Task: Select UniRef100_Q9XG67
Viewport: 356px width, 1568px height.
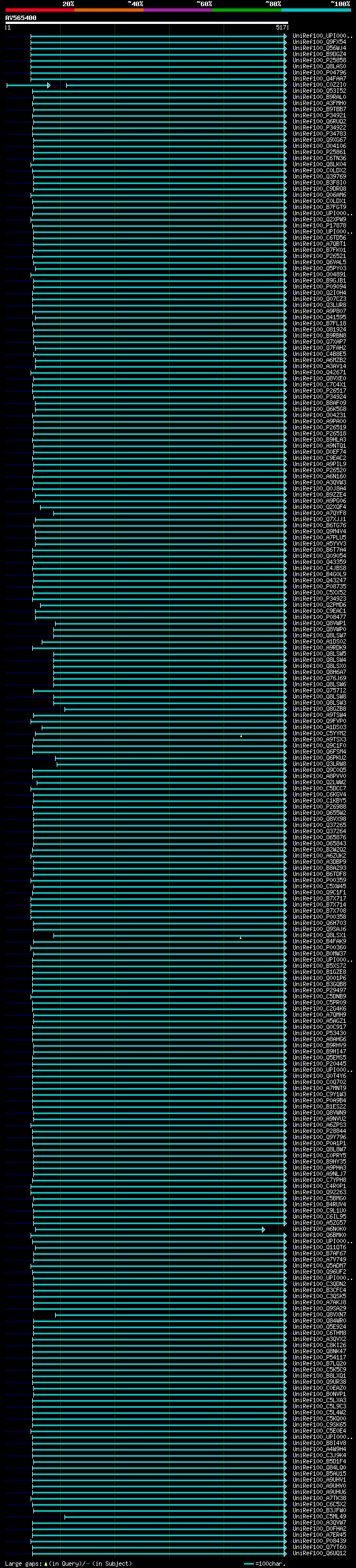Action: [319, 140]
